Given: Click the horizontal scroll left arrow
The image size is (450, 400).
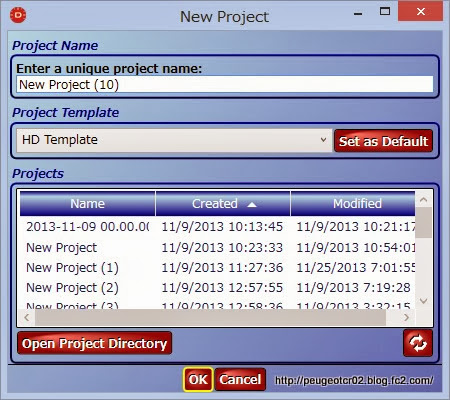Looking at the screenshot, I should [27, 317].
